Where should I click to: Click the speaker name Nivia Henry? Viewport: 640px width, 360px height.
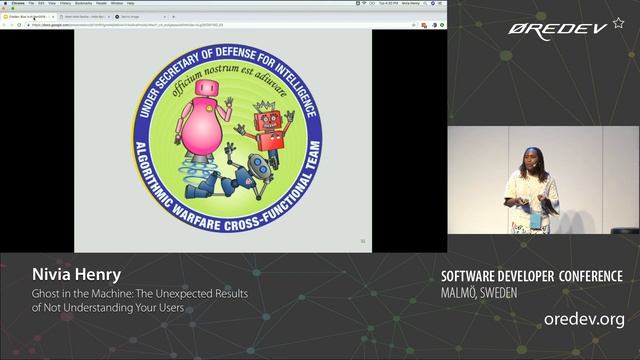[x=76, y=274]
